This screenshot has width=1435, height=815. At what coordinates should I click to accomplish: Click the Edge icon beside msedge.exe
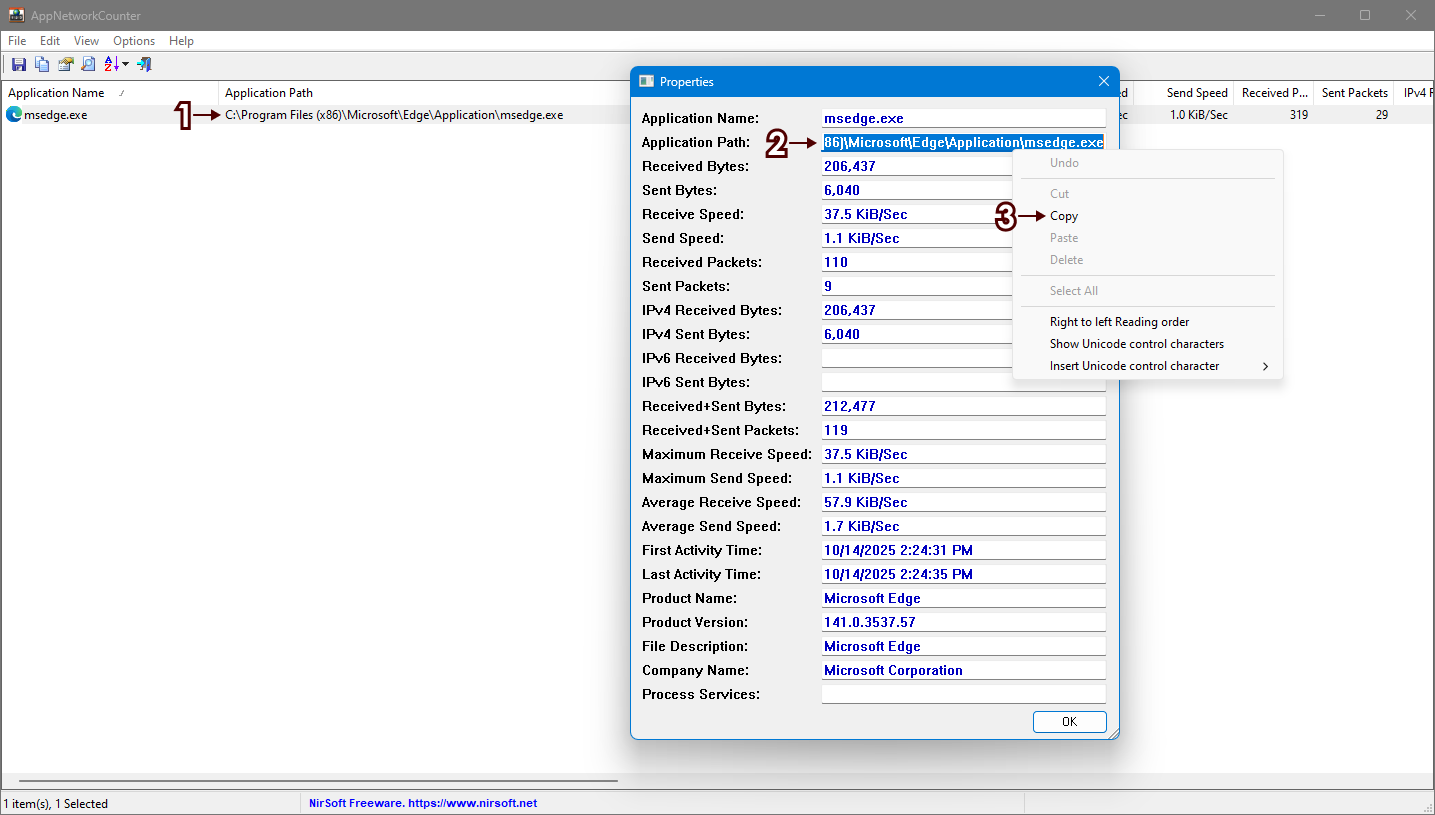pyautogui.click(x=14, y=115)
